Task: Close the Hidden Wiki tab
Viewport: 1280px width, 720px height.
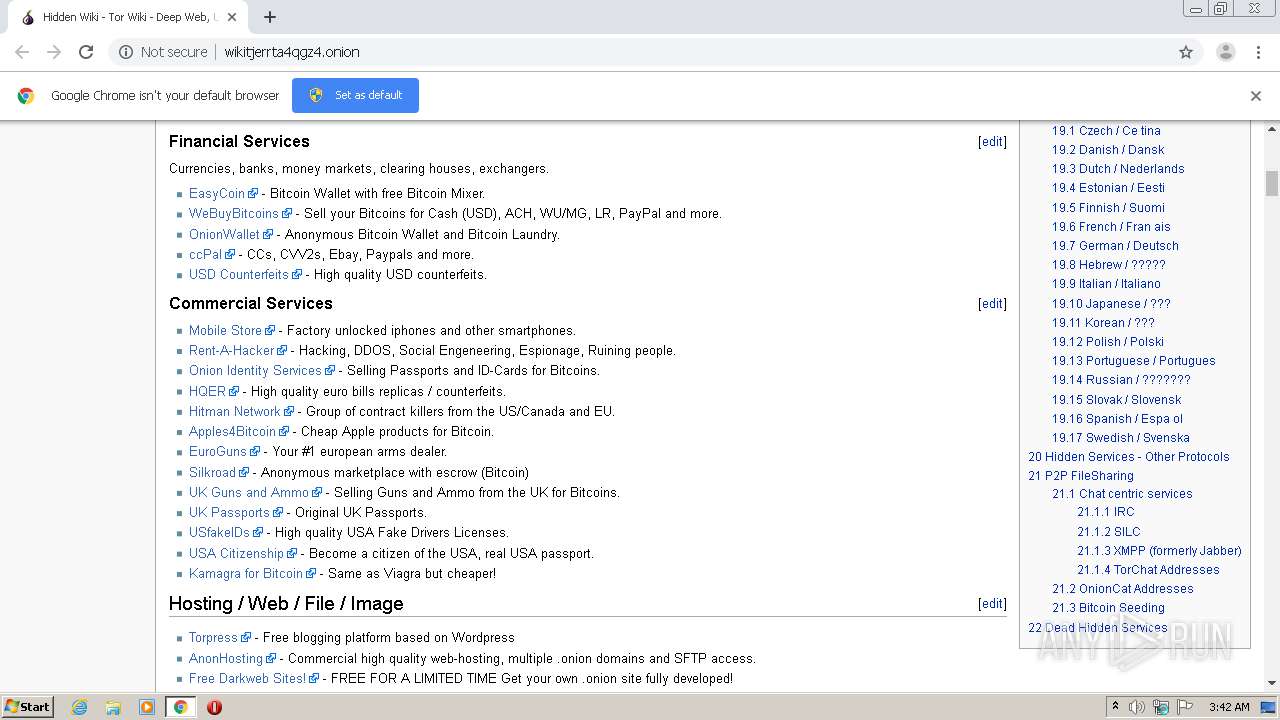Action: (232, 17)
